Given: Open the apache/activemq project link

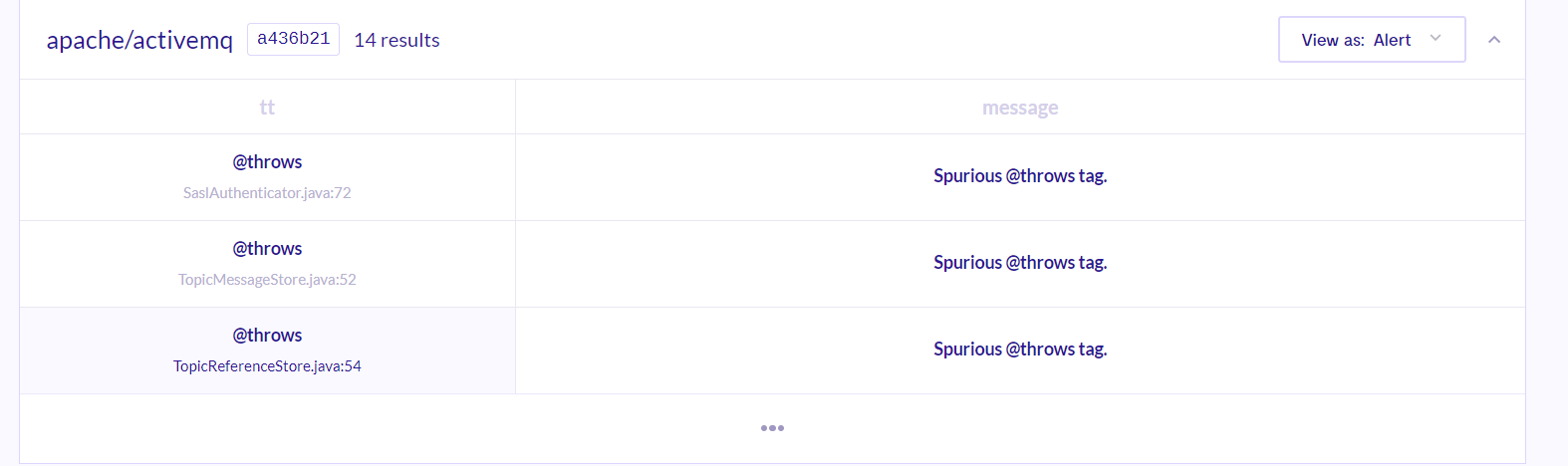Looking at the screenshot, I should [x=139, y=40].
